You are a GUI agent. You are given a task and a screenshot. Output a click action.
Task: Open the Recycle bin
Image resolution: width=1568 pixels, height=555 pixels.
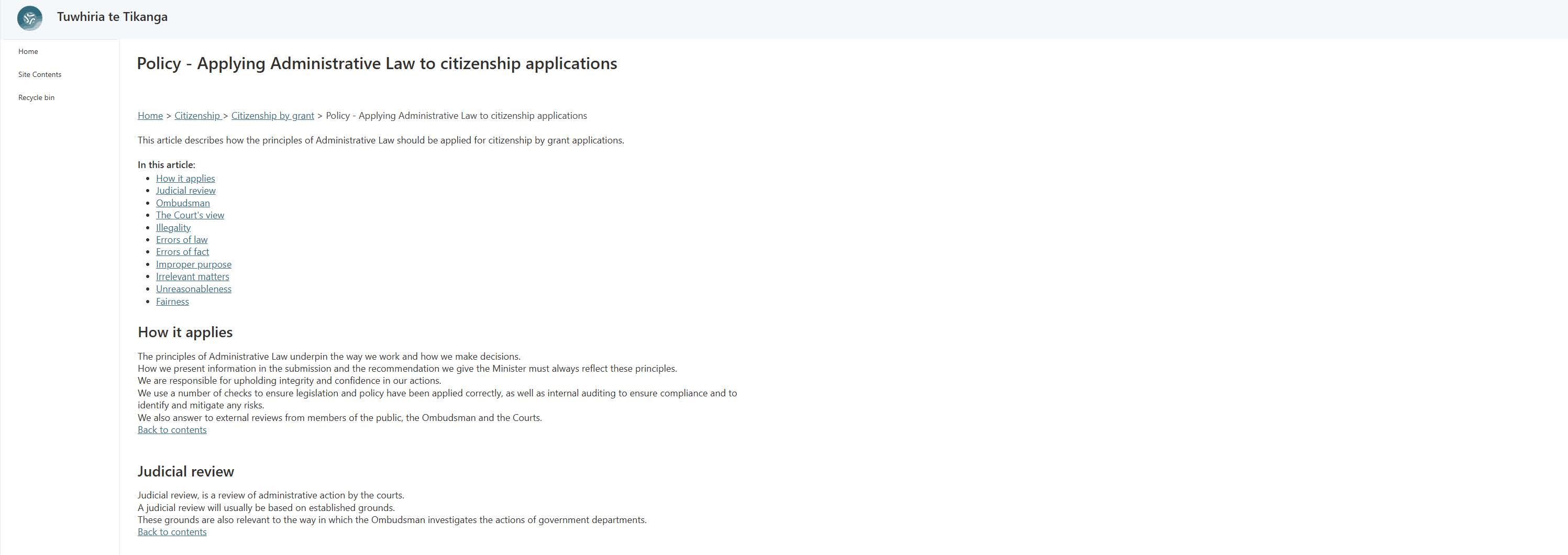pos(36,97)
